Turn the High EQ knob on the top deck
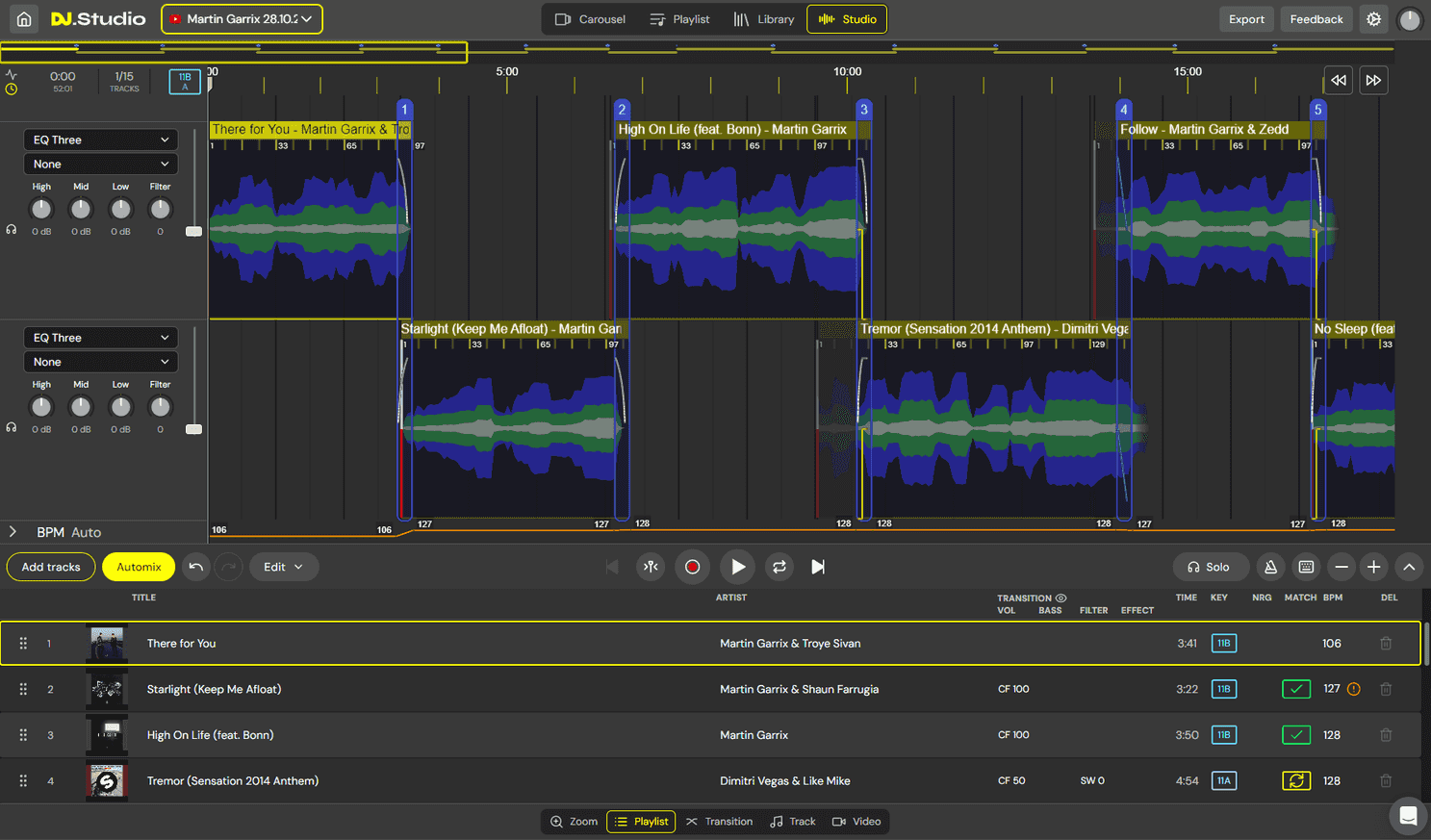Viewport: 1431px width, 840px height. click(x=41, y=208)
